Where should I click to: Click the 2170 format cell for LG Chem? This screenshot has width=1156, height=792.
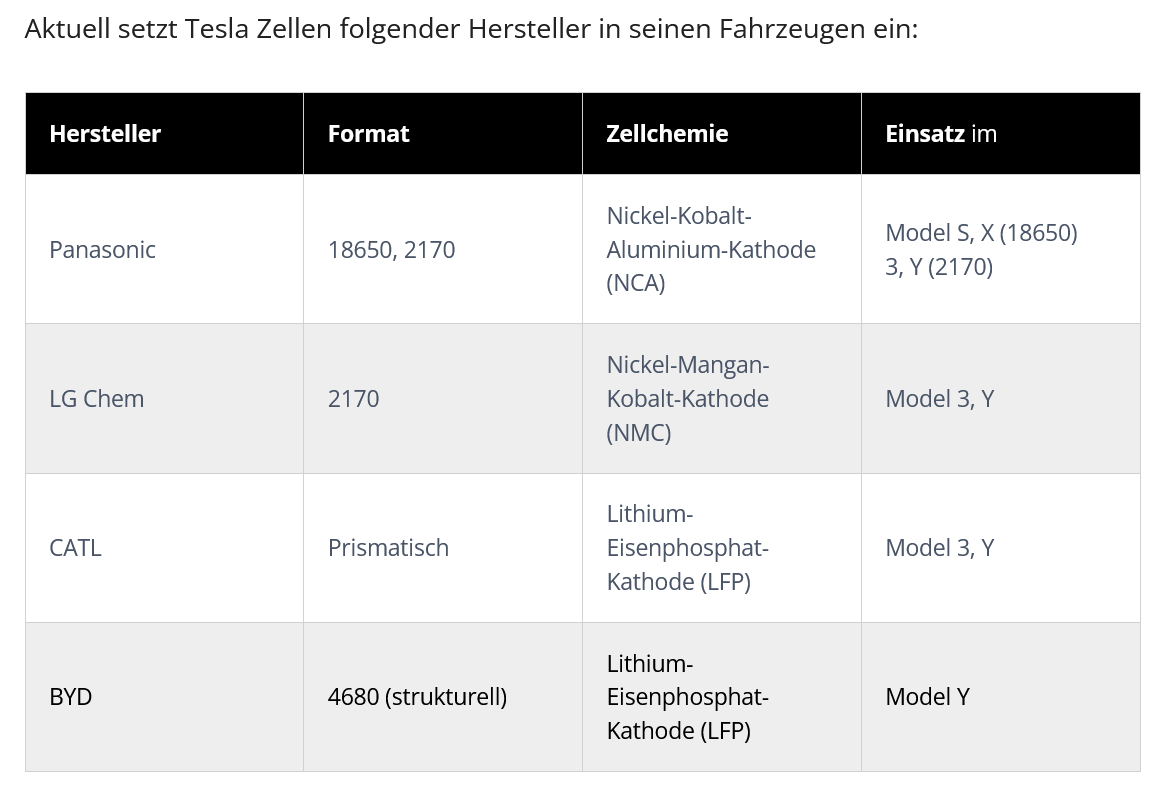tap(353, 398)
